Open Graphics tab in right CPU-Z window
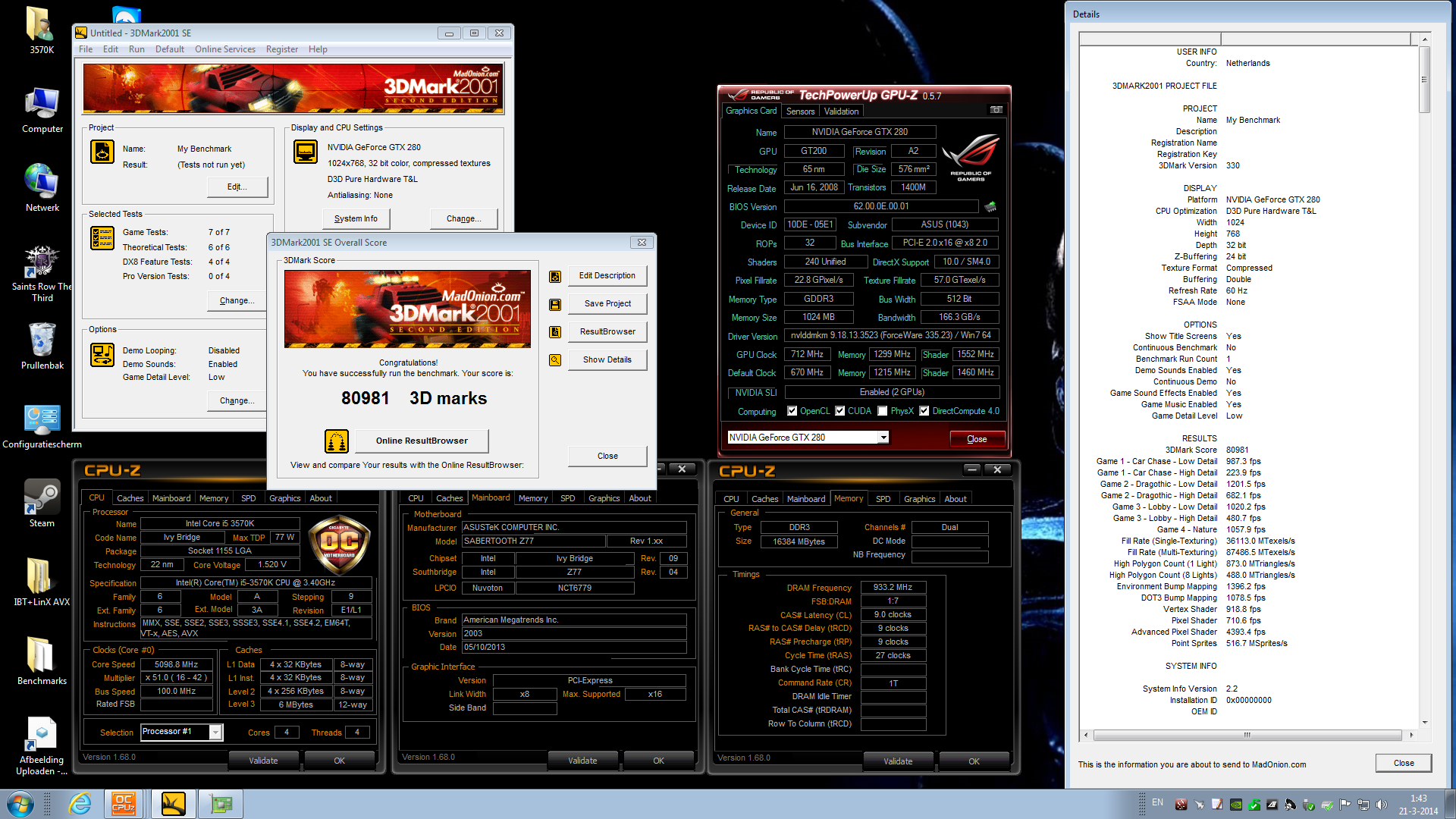 point(919,499)
